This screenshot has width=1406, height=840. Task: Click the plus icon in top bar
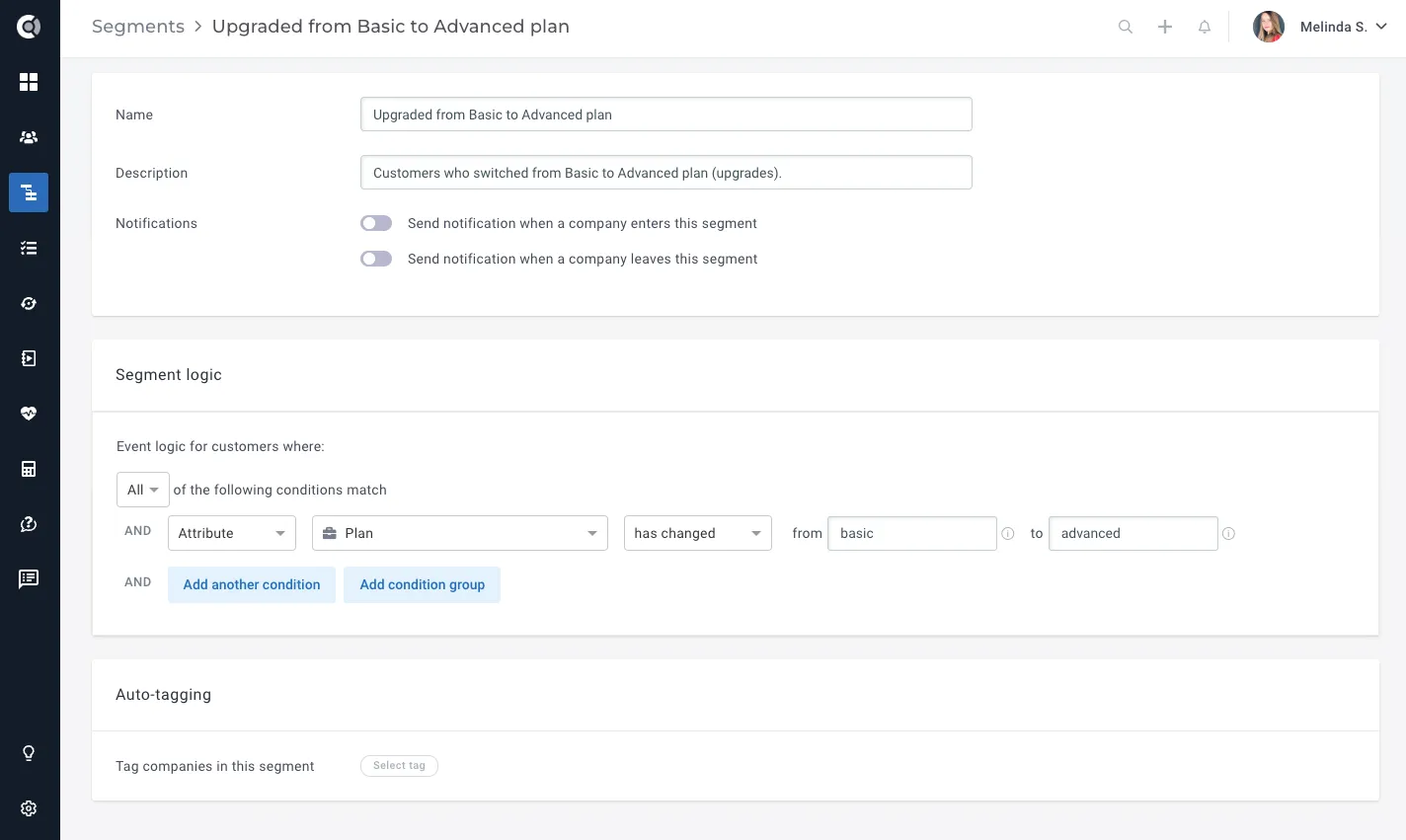[1165, 27]
